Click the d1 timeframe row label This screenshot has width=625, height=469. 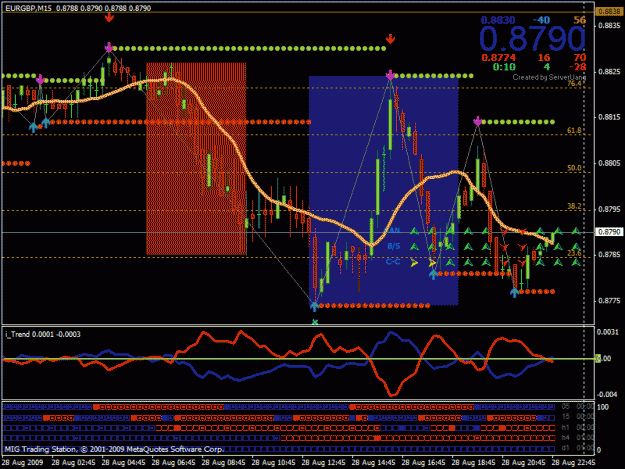[x=565, y=448]
